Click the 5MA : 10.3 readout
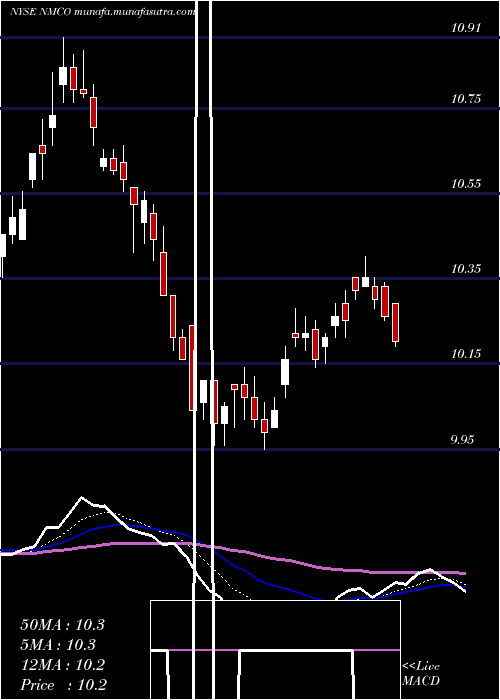 click(58, 645)
